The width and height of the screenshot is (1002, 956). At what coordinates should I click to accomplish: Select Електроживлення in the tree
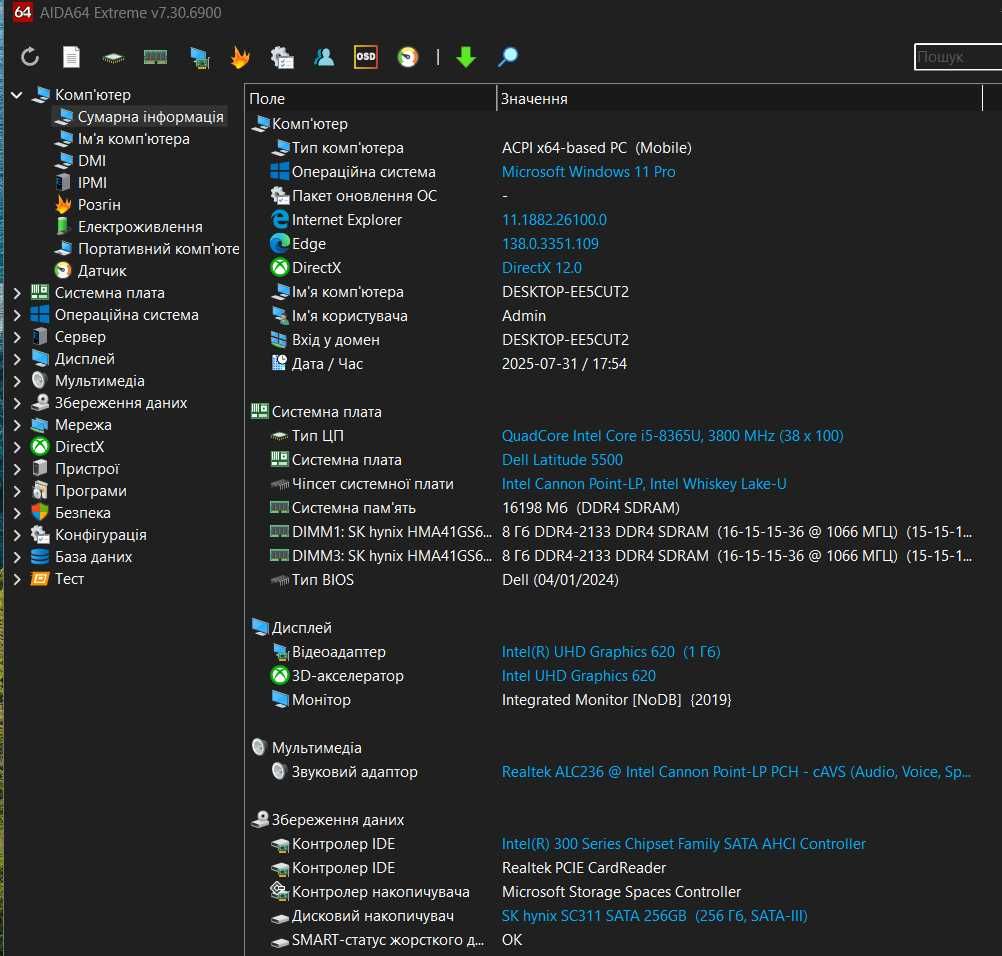click(x=140, y=227)
